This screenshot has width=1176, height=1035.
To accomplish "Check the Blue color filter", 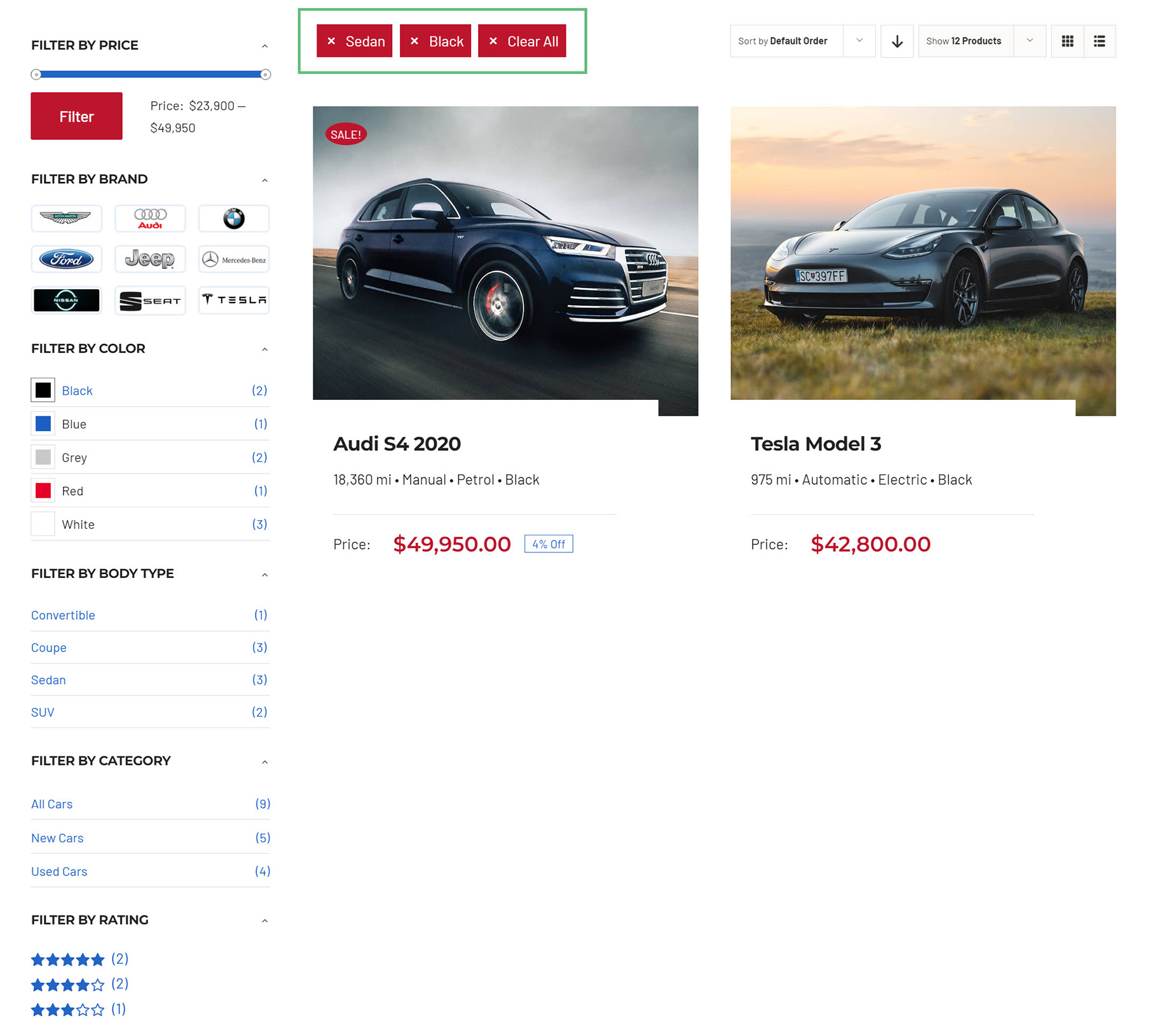I will (x=43, y=423).
